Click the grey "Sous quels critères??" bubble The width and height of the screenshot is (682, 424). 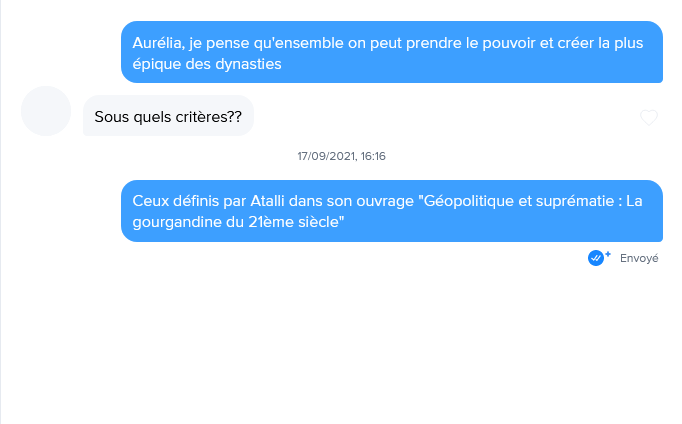tap(168, 116)
